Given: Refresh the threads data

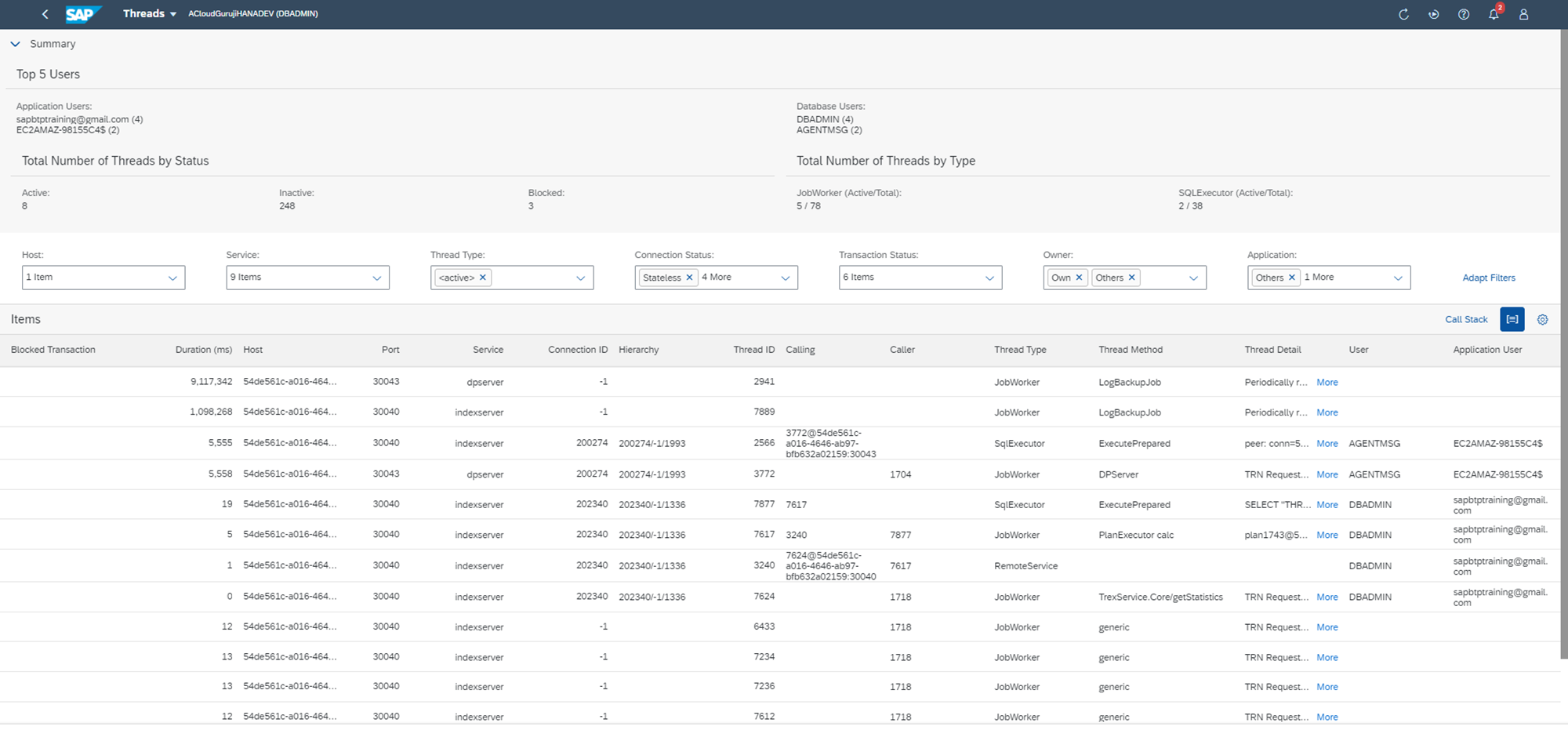Looking at the screenshot, I should tap(1403, 14).
